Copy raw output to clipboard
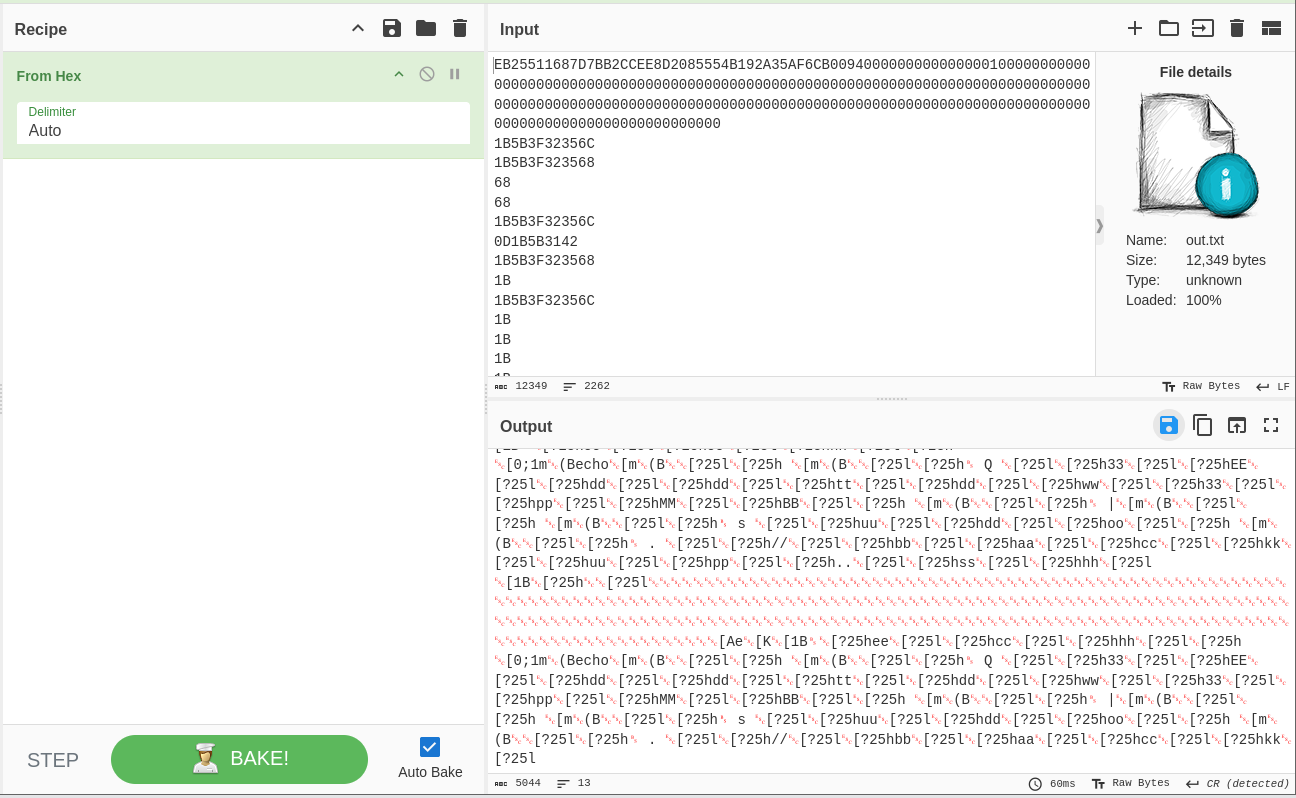Screen dimensions: 1296x798 pyautogui.click(x=1203, y=425)
